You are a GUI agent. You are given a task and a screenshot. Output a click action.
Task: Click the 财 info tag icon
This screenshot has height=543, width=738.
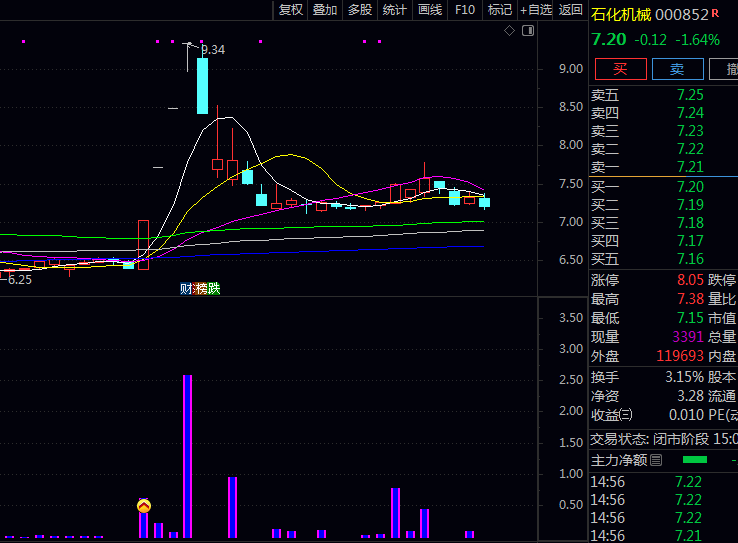[x=186, y=289]
